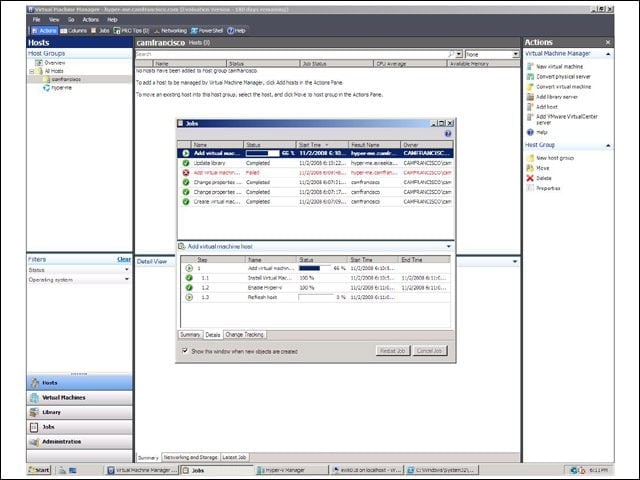Select Overview in Host Groups tree
640x480 pixels.
coord(54,63)
